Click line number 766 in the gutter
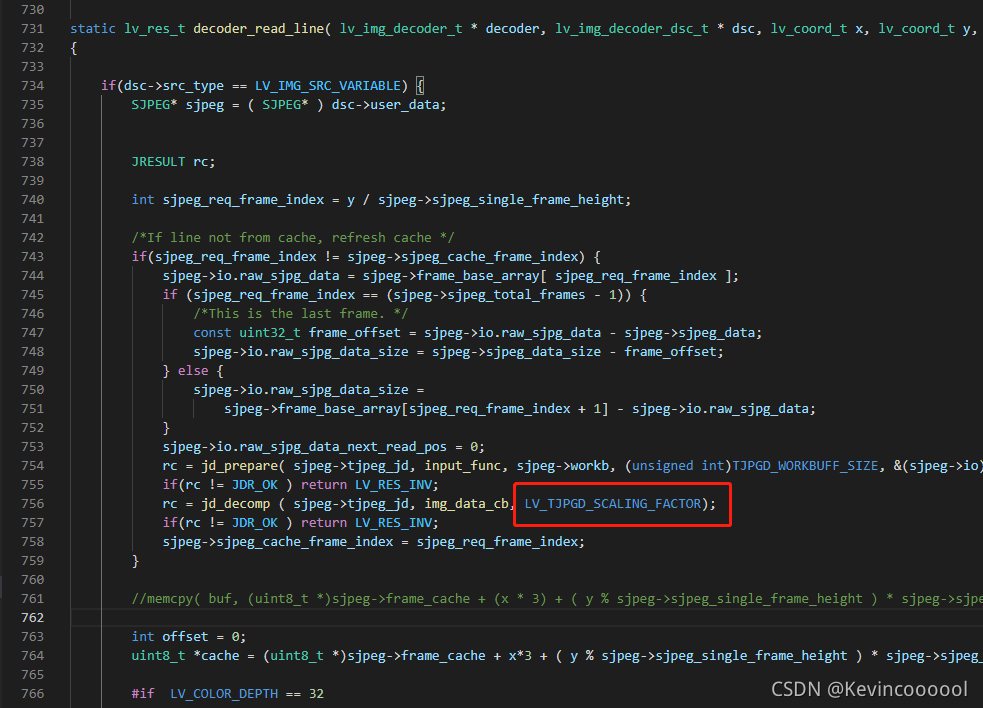The image size is (983, 708). click(x=33, y=694)
